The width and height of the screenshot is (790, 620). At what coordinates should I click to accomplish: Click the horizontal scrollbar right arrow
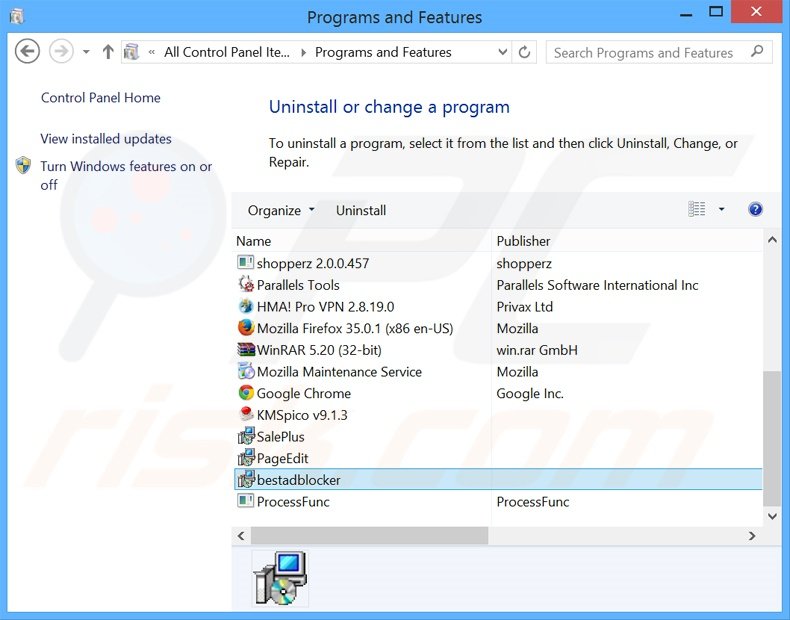coord(752,535)
